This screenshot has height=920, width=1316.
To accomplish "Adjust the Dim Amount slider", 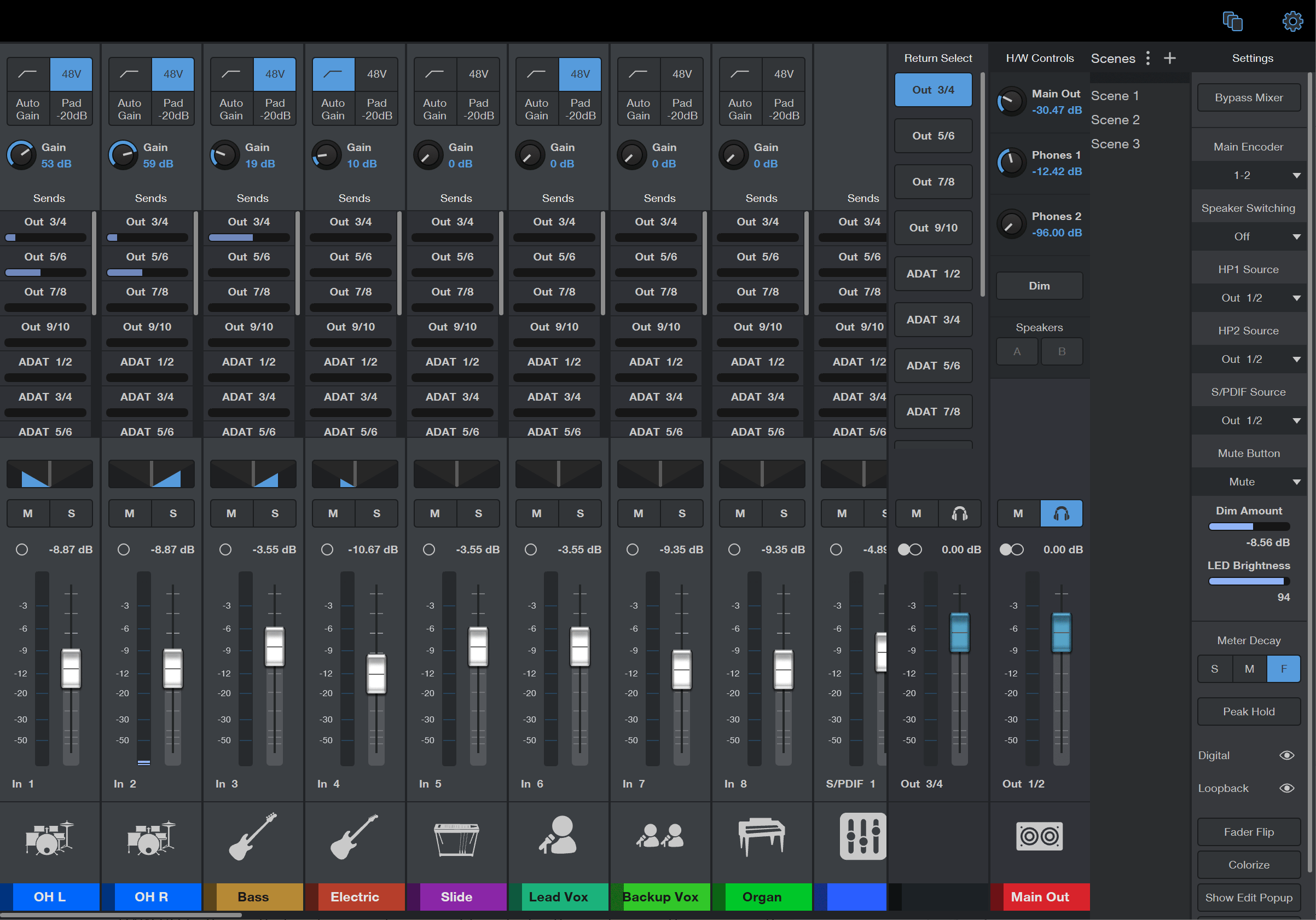I will click(1249, 526).
